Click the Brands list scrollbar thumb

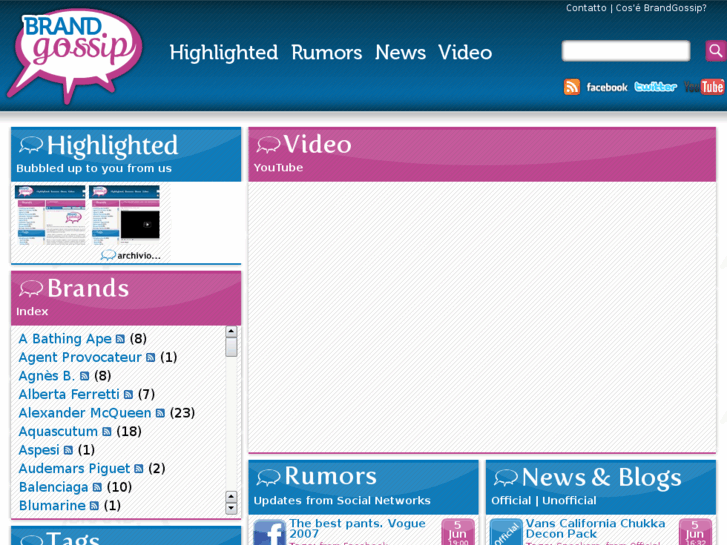point(231,347)
